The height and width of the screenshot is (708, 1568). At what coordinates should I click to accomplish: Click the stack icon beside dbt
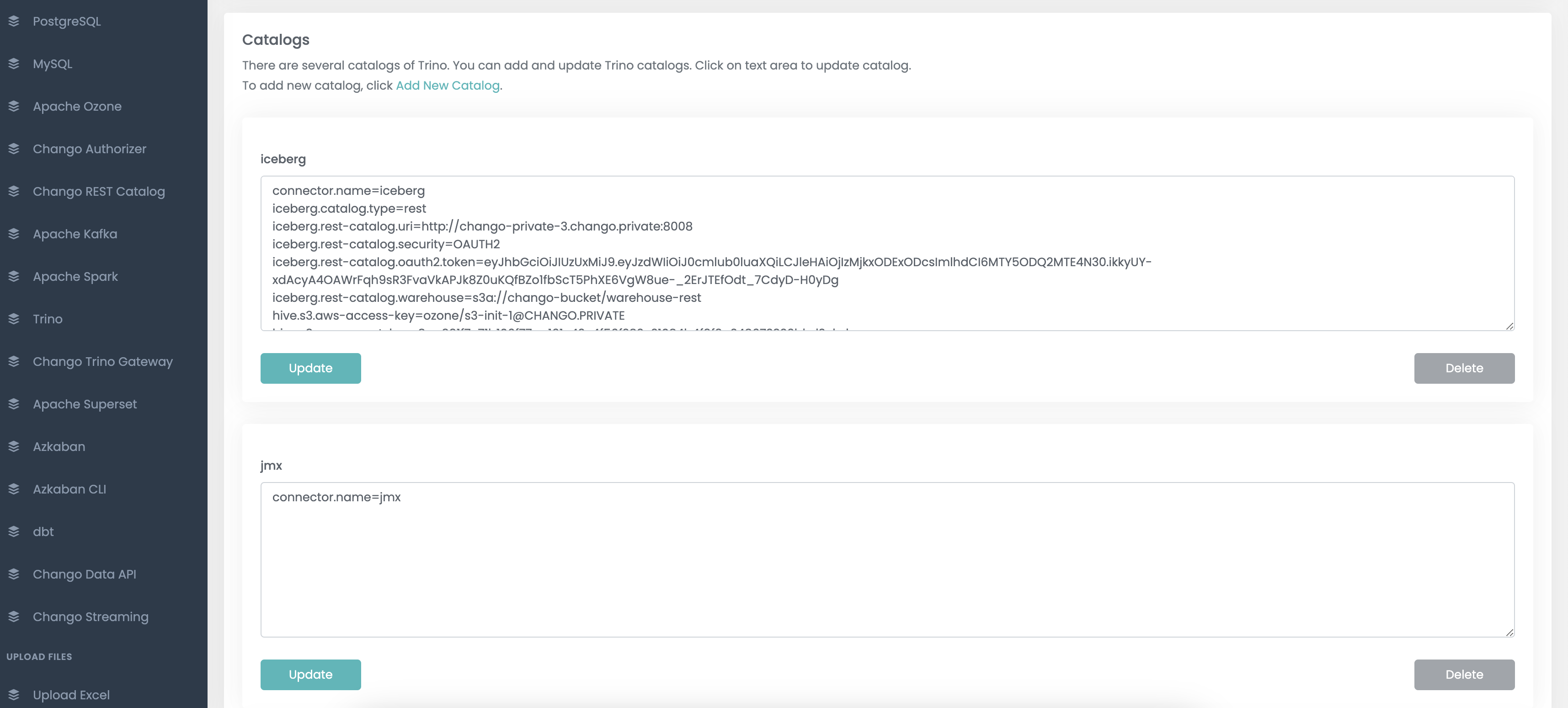[14, 532]
